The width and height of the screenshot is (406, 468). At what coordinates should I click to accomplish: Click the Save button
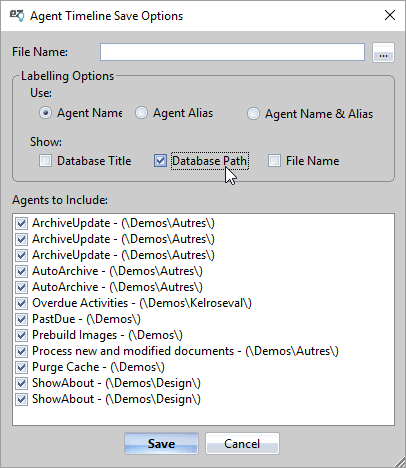coord(161,444)
